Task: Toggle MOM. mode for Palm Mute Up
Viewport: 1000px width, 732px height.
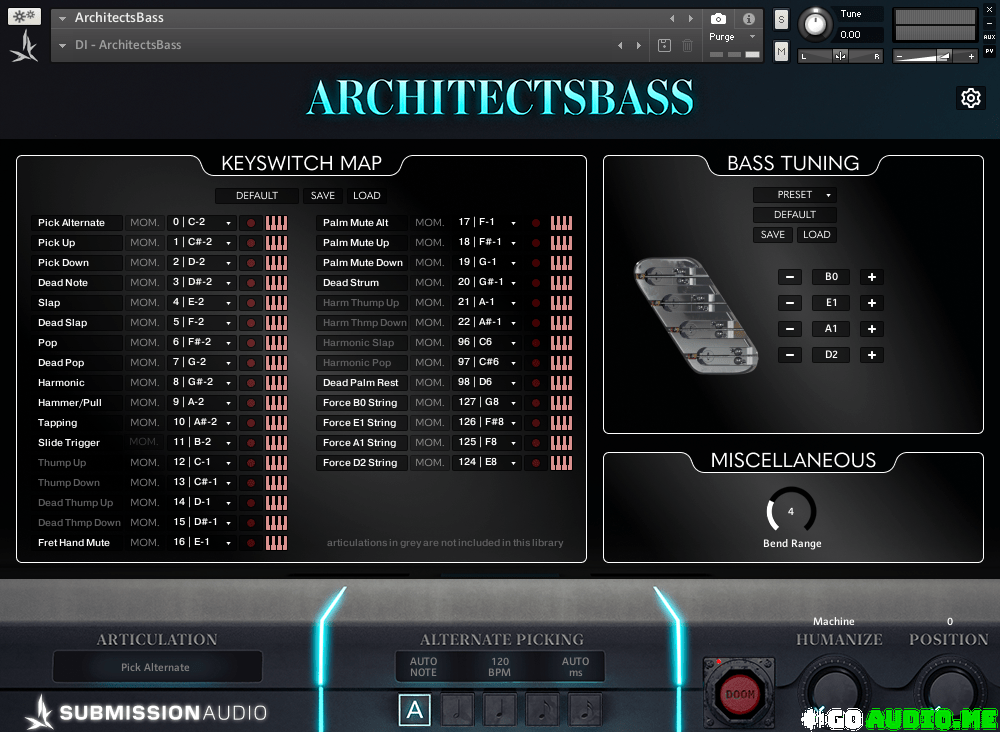Action: 430,243
